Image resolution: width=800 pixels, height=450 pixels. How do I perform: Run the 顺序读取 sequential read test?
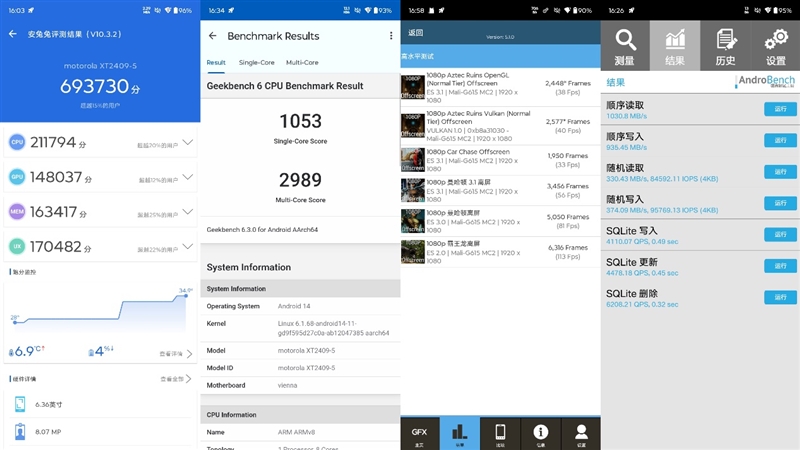click(x=780, y=109)
